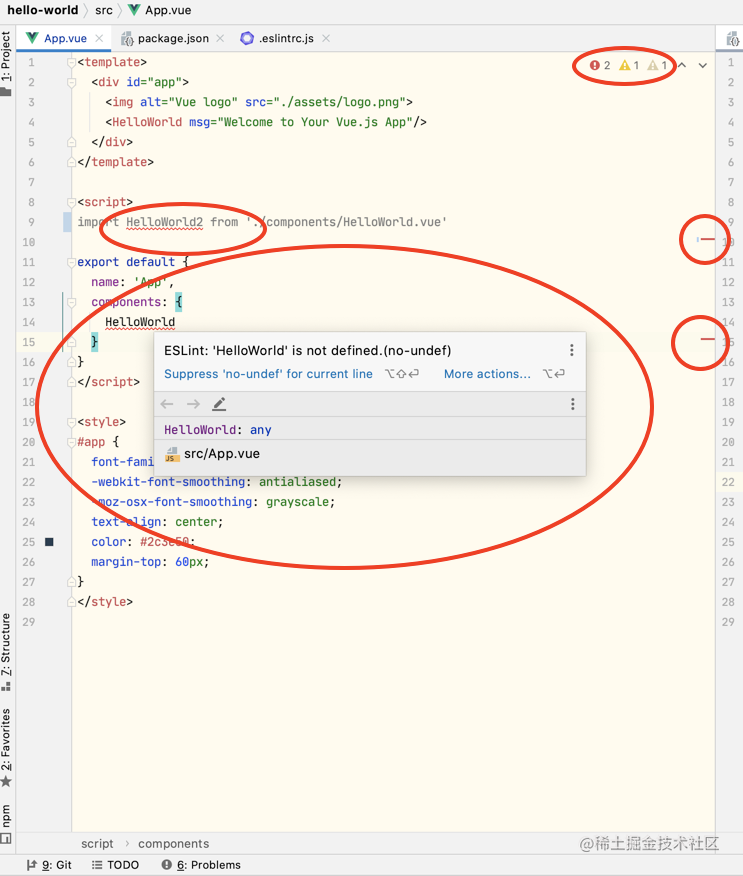
Task: Go to next highlighted error arrow
Action: (703, 65)
